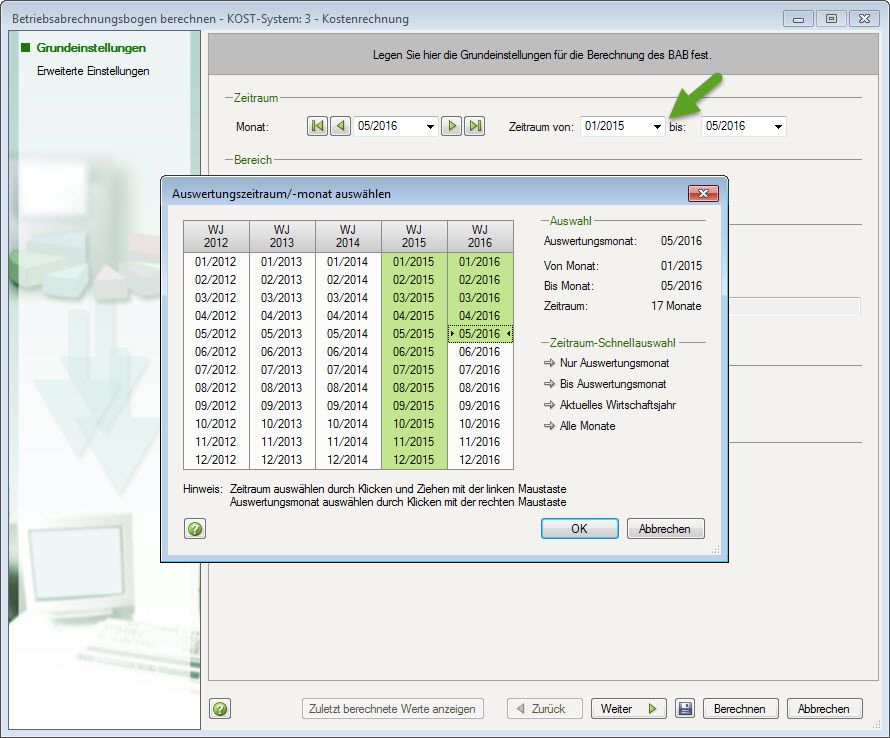
Task: Confirm selection with OK button
Action: tap(579, 529)
